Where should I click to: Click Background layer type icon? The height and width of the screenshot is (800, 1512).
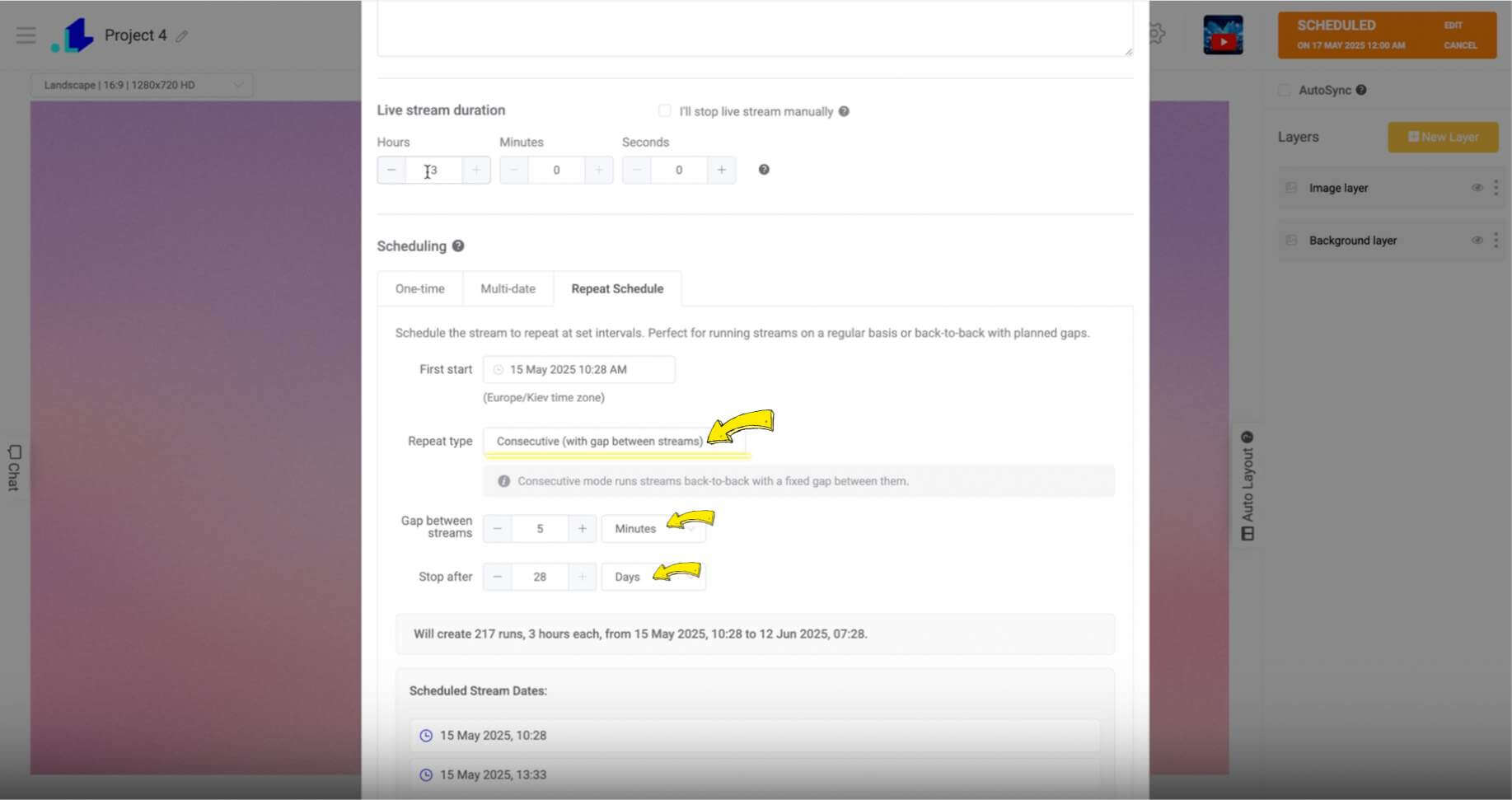coord(1291,241)
